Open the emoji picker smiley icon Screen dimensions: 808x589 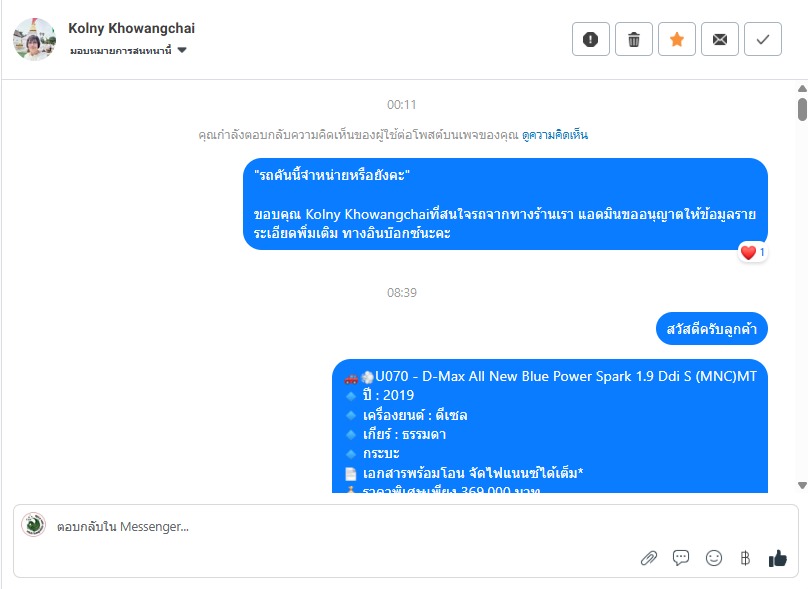(x=714, y=558)
